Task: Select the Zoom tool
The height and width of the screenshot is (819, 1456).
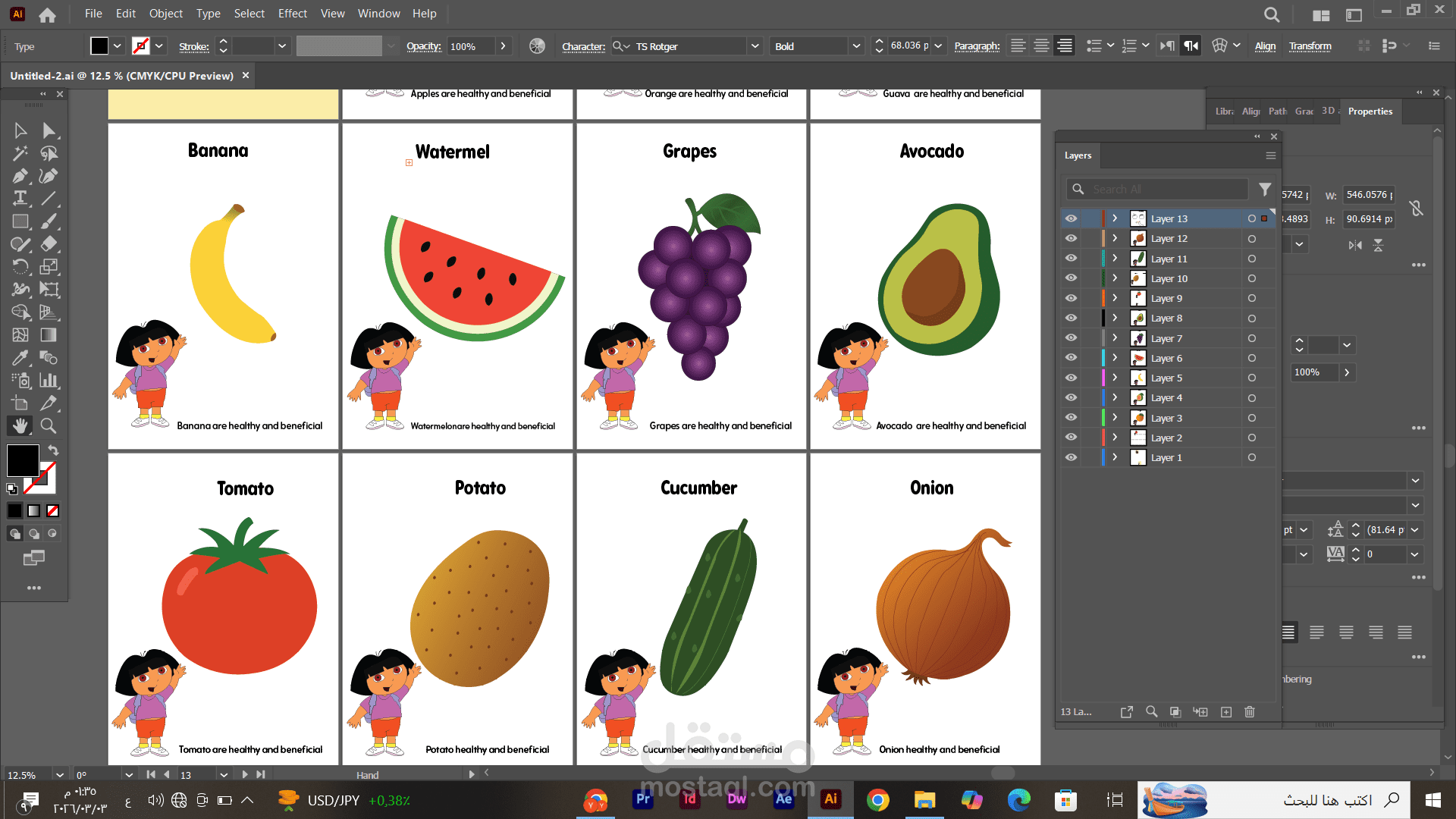Action: tap(49, 426)
